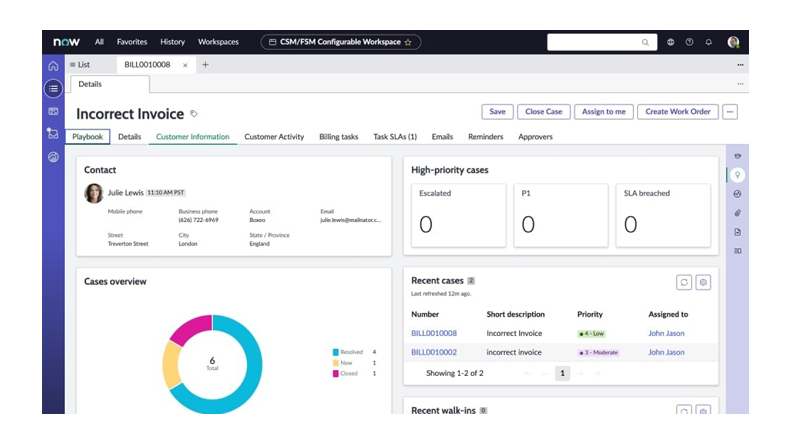The image size is (790, 444).
Task: Toggle the Resolved legend item in chart
Action: [x=351, y=352]
